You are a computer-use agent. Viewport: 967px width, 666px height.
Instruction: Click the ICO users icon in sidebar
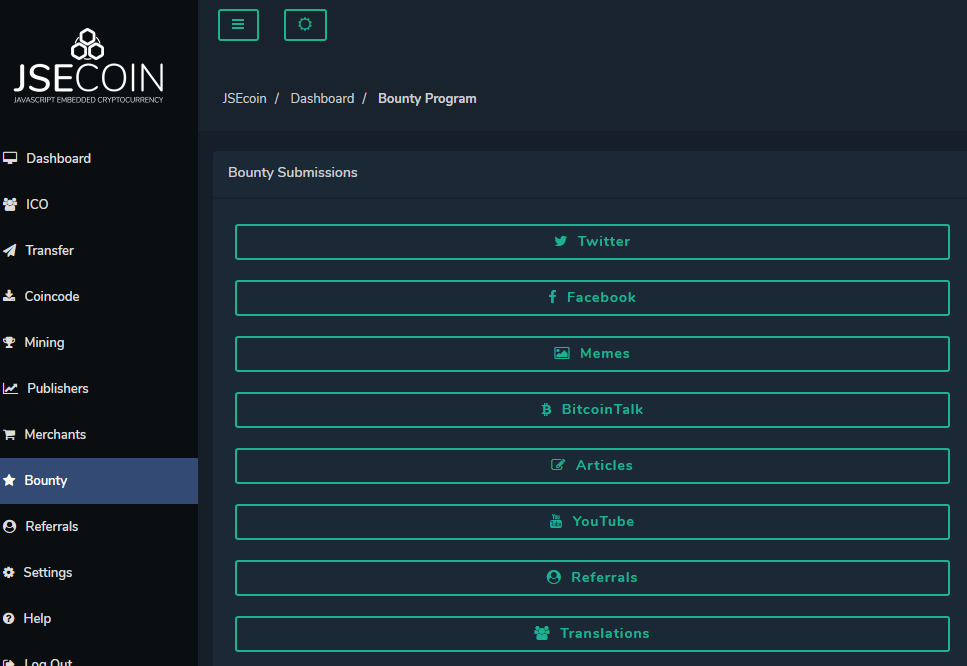10,204
